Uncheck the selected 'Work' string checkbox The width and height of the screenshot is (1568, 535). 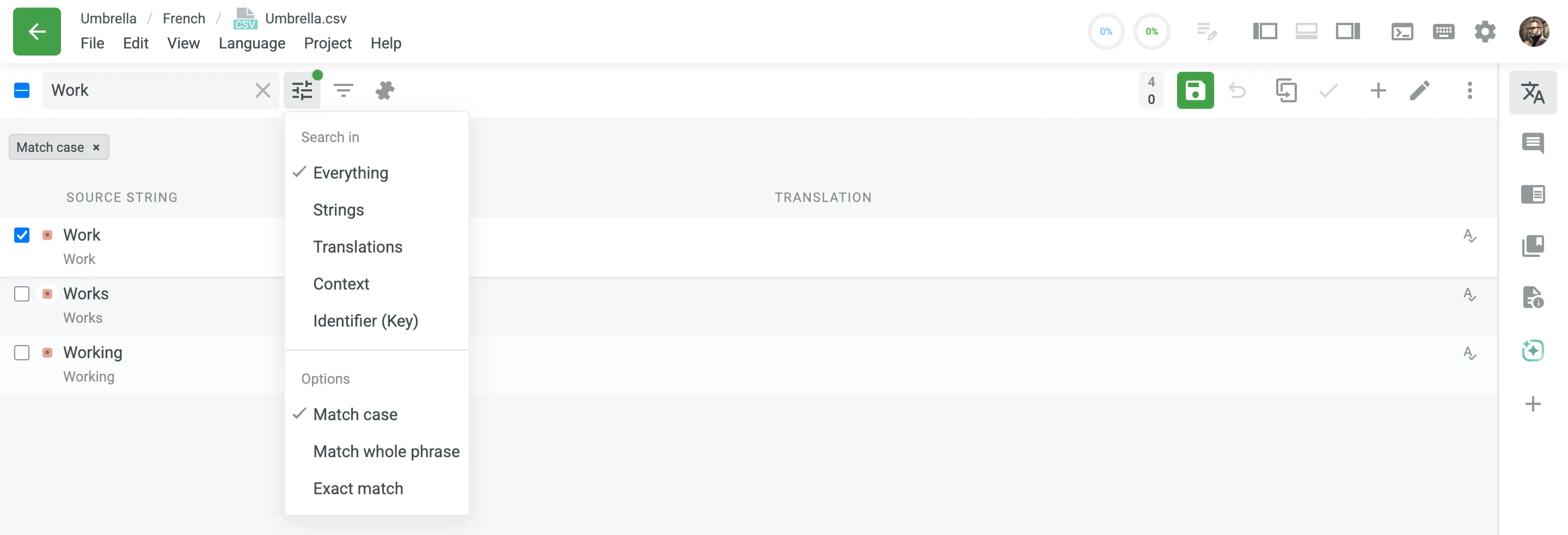tap(22, 235)
